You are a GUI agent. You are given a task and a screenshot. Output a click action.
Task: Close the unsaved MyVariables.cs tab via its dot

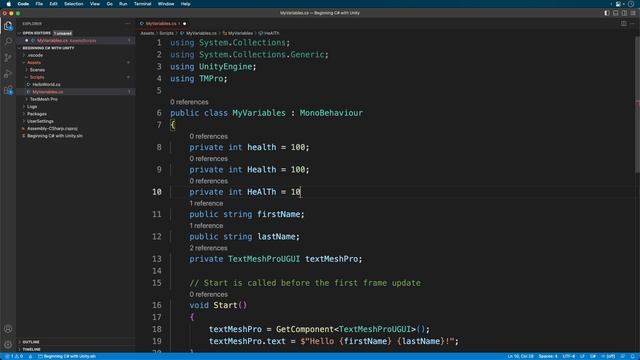184,24
